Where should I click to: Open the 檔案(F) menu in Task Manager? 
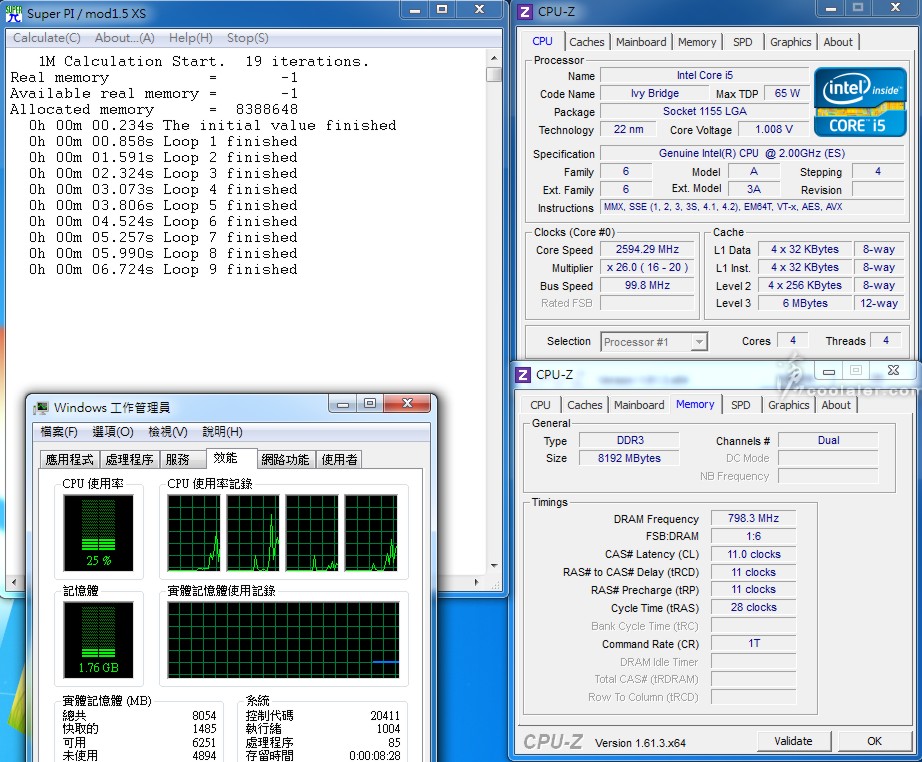(x=59, y=432)
